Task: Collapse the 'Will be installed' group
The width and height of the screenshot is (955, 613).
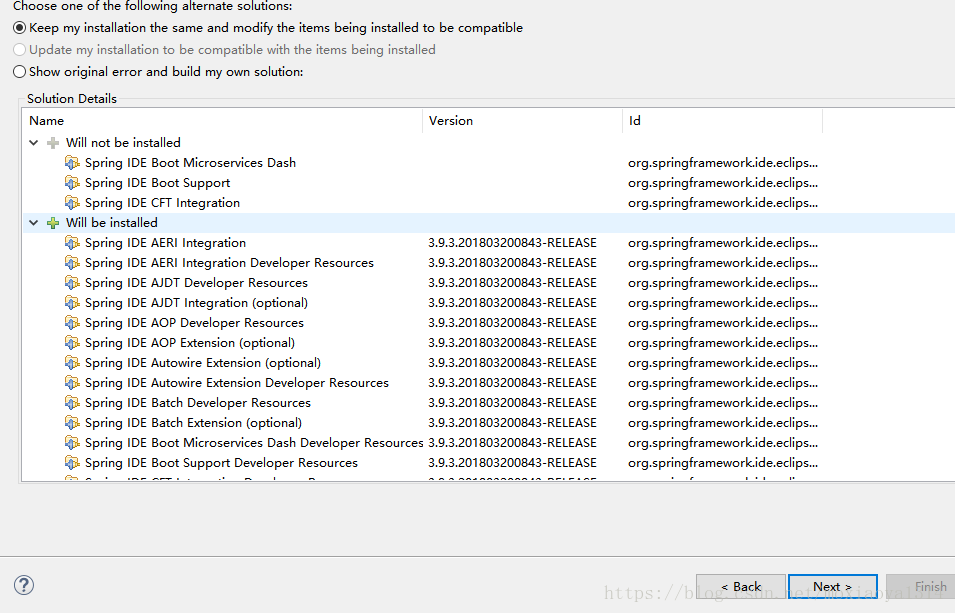Action: [x=34, y=223]
